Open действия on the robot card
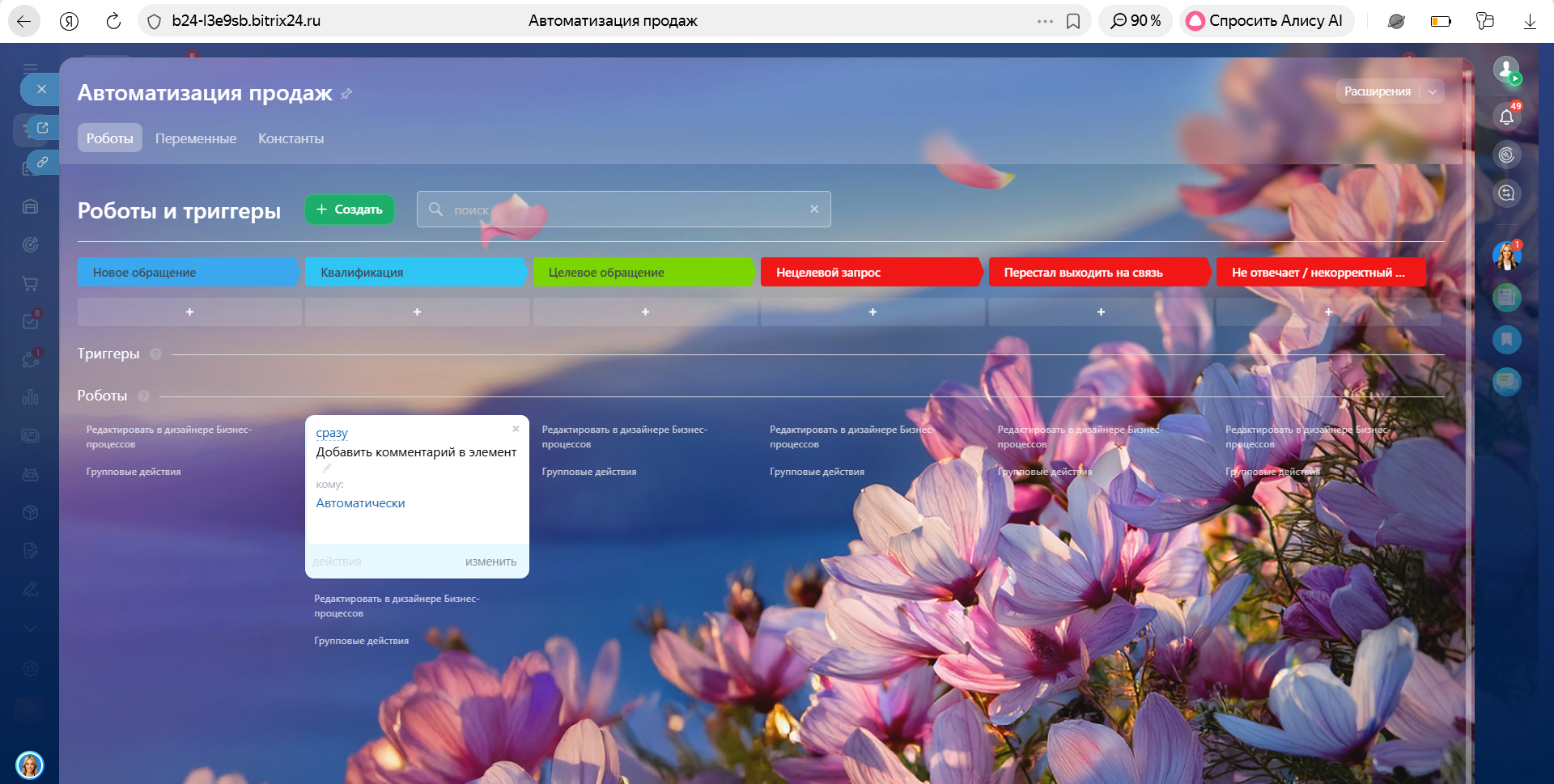This screenshot has width=1554, height=784. click(x=337, y=562)
